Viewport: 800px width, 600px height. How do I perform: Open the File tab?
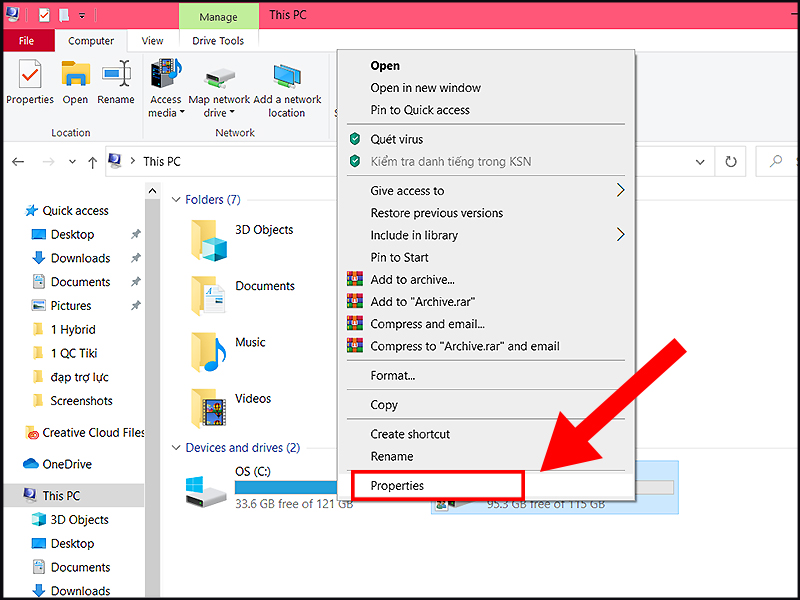coord(27,41)
